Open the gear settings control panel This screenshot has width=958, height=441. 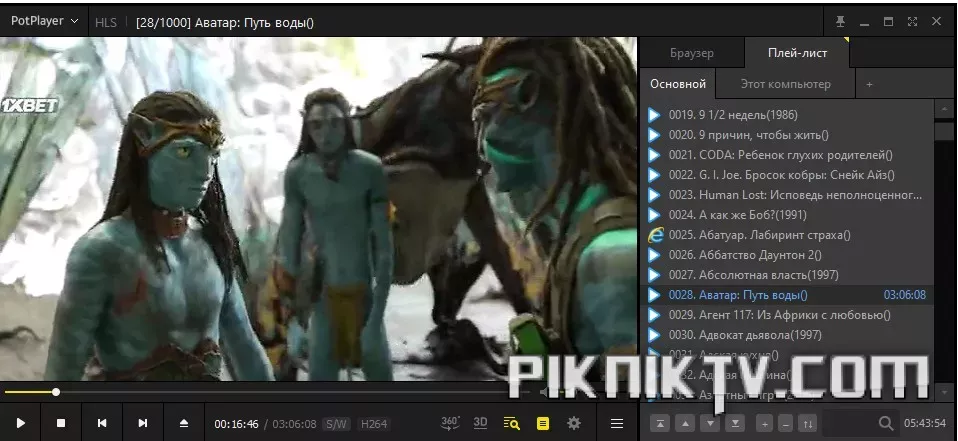coord(574,423)
